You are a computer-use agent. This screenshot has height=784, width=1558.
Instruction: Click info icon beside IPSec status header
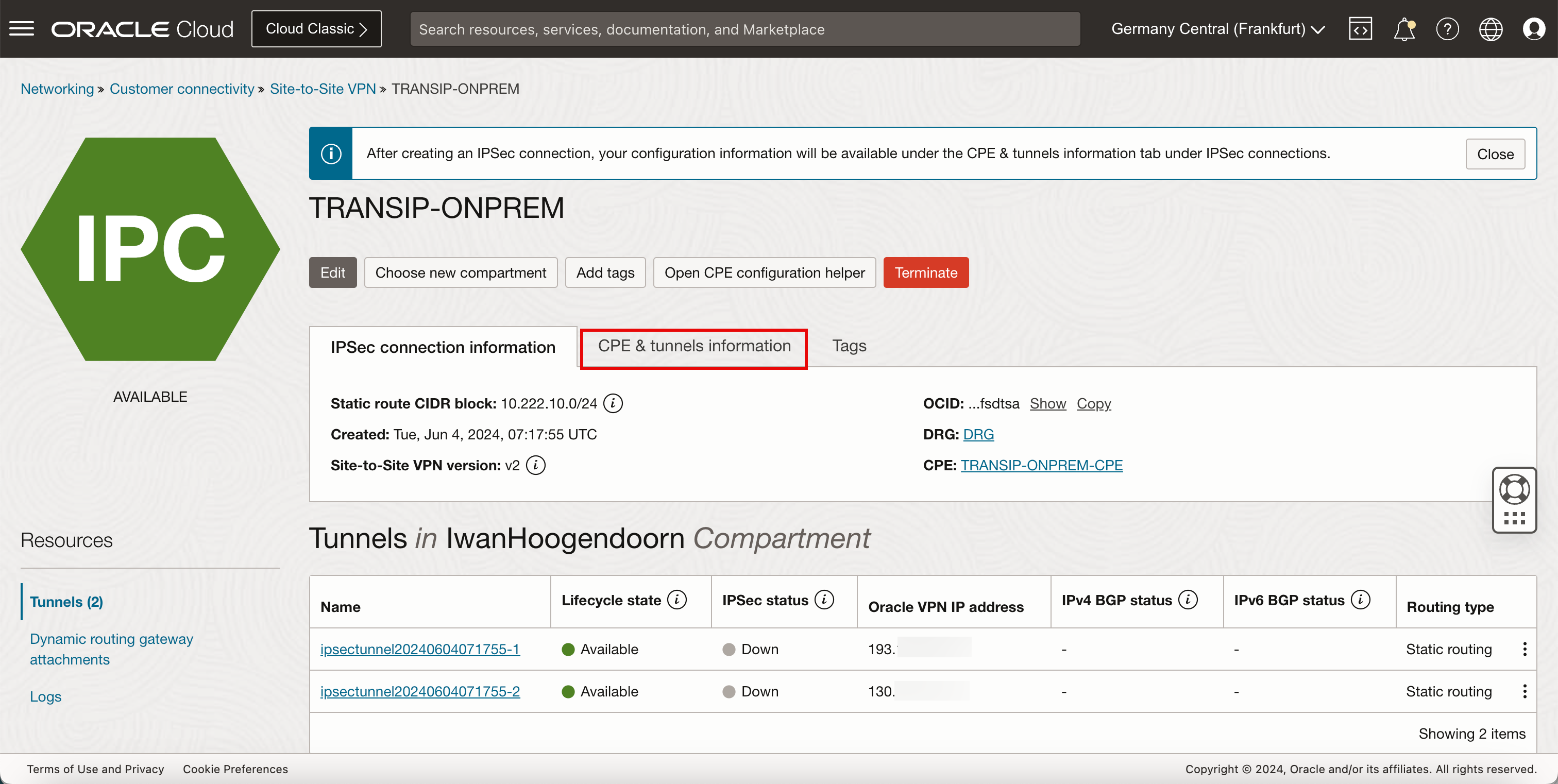pos(824,600)
